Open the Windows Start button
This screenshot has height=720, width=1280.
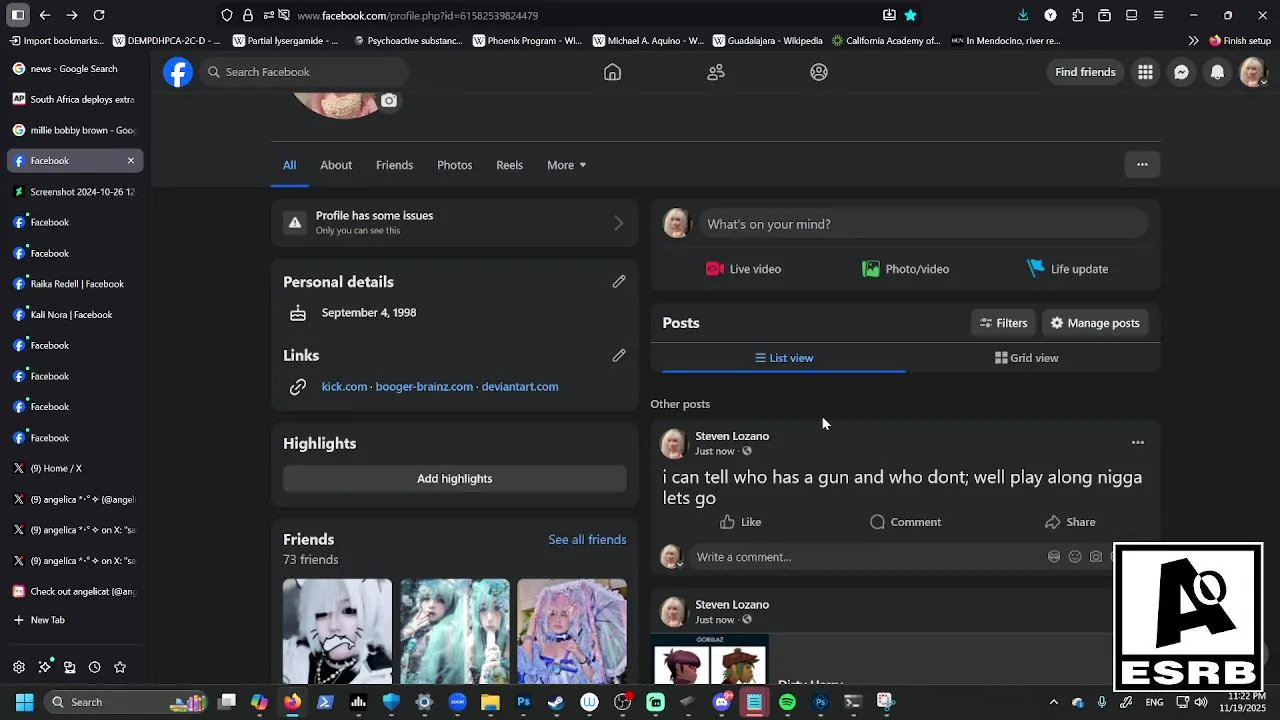click(24, 702)
